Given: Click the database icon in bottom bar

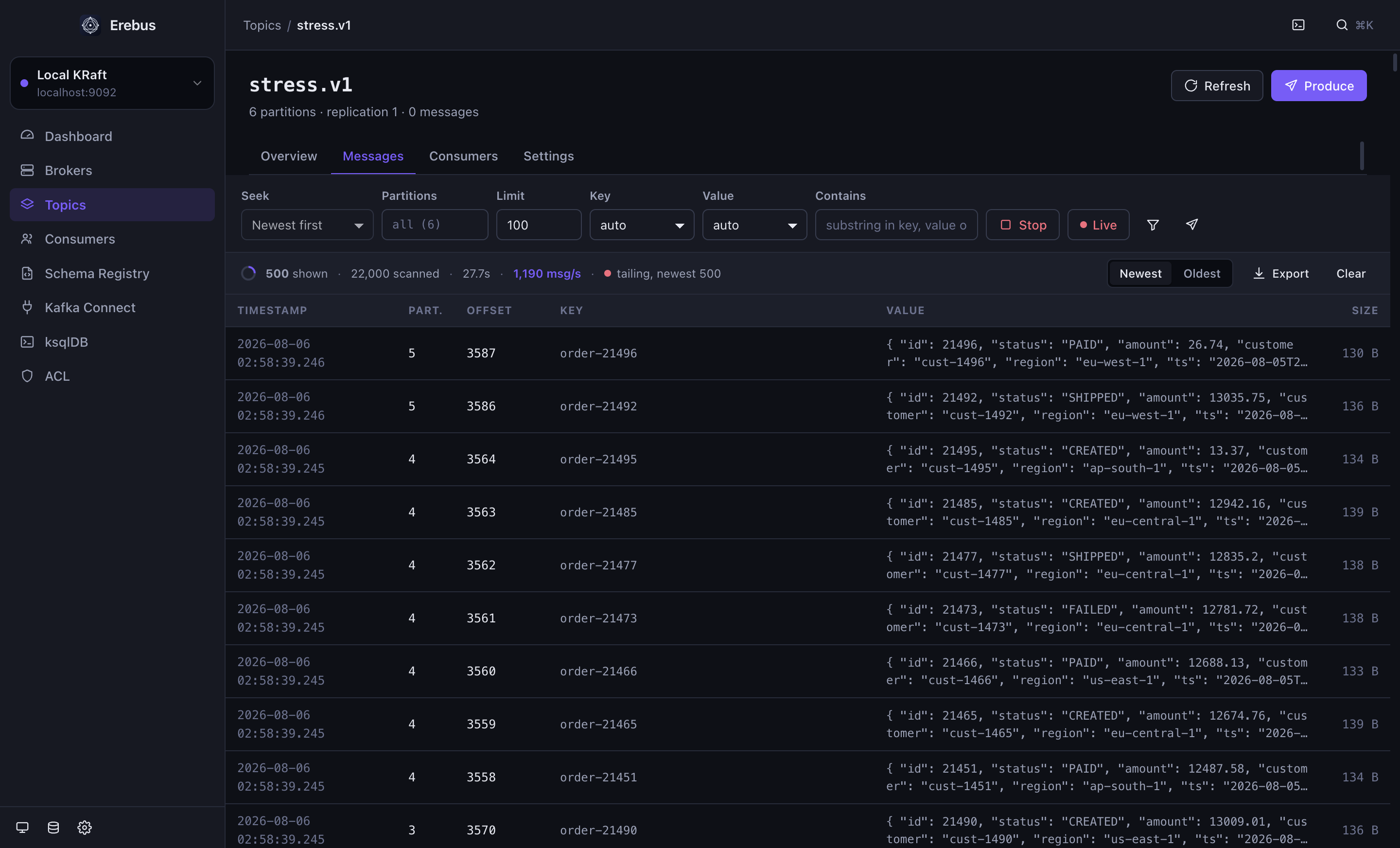Looking at the screenshot, I should pos(53,827).
